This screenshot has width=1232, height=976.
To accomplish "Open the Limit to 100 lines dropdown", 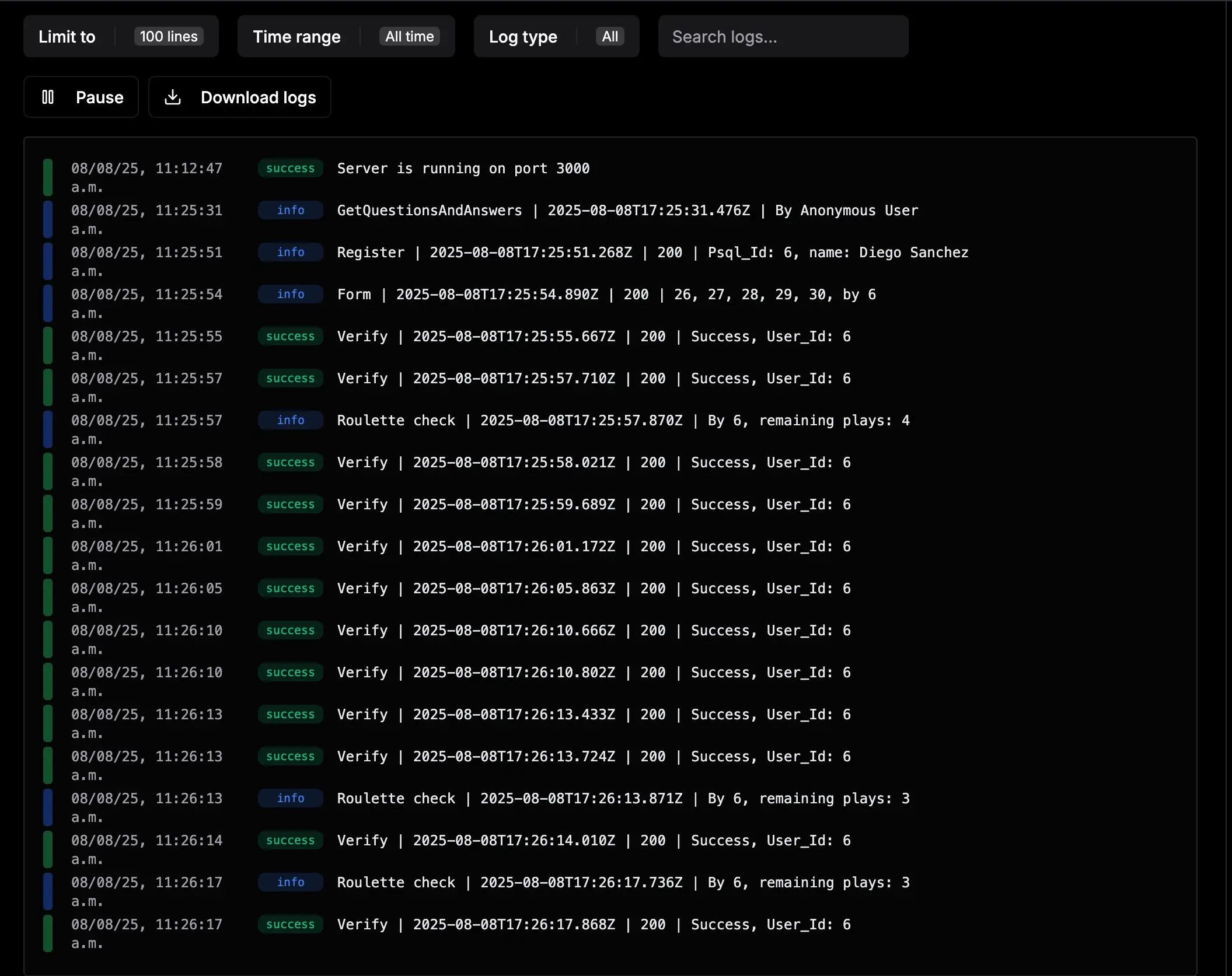I will [x=121, y=36].
